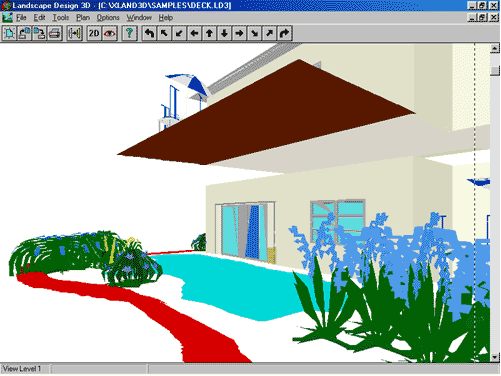This screenshot has width=501, height=376.
Task: Click the new document toolbar icon
Action: point(9,33)
